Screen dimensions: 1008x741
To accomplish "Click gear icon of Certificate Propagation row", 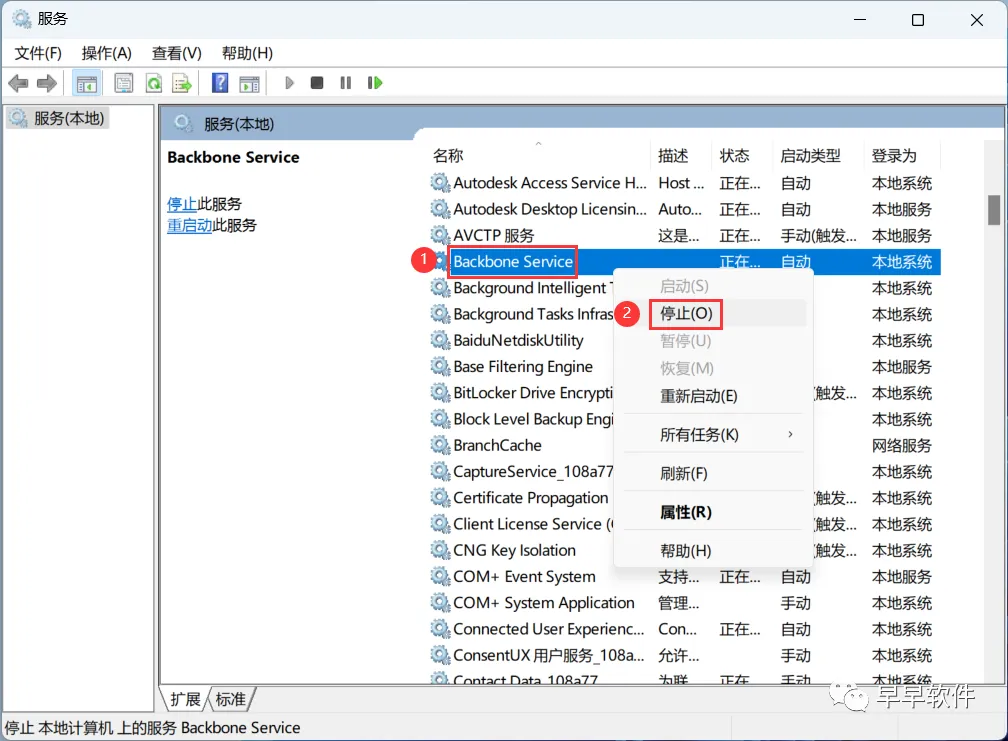I will click(440, 497).
